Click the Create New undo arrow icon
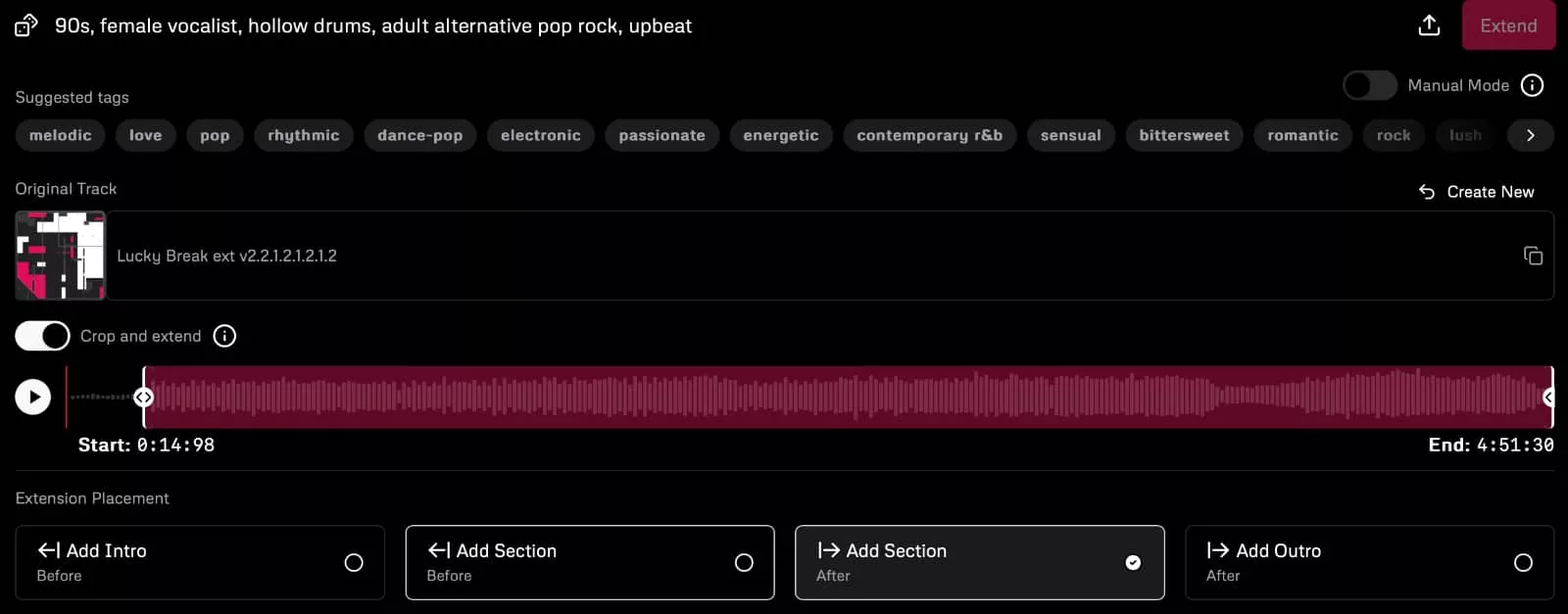 pos(1427,192)
